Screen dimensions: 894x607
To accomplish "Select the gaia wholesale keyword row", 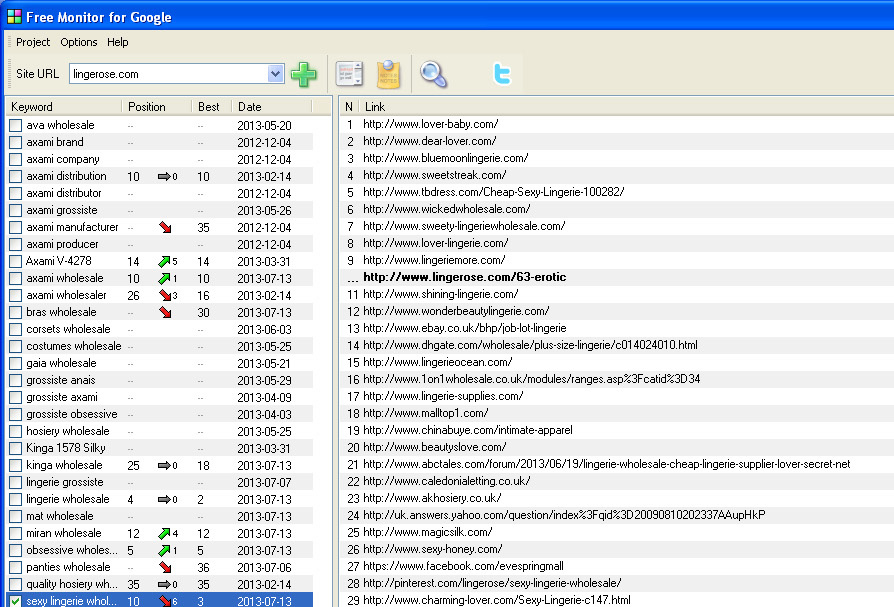I will (x=160, y=364).
